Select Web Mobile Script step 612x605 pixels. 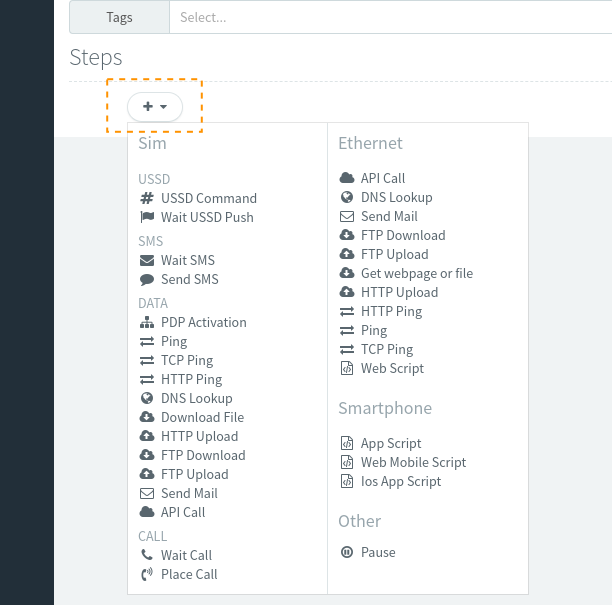tap(413, 462)
